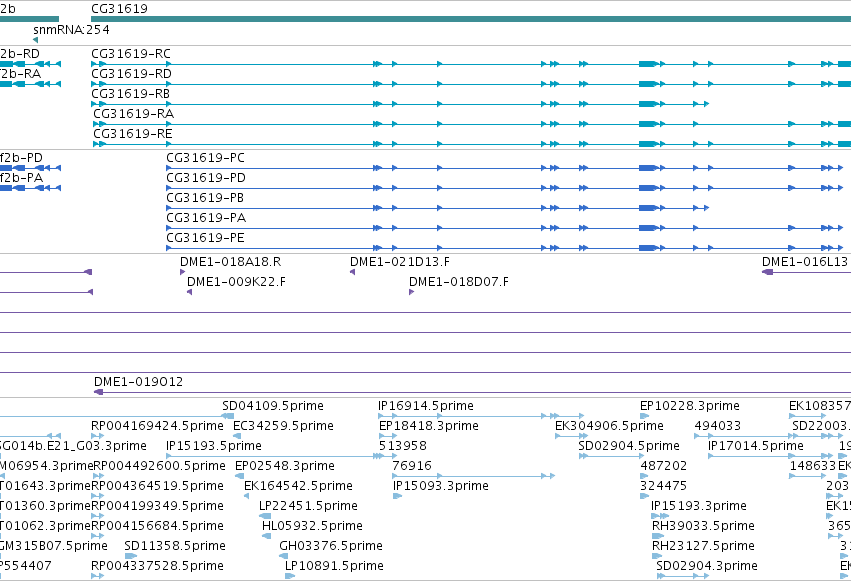Click the DME1-009K22.F arrow marker
This screenshot has height=581, width=851.
pos(189,292)
